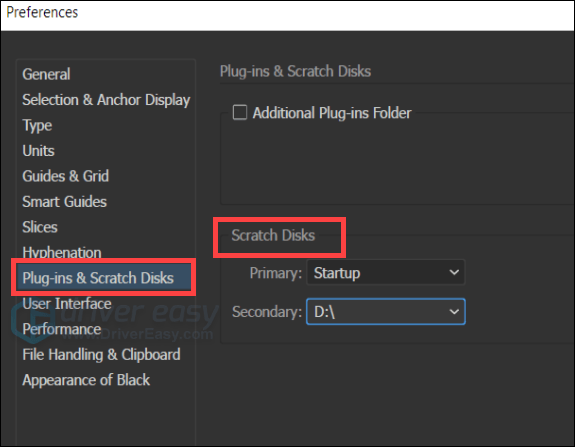Go to Performance preferences
The width and height of the screenshot is (575, 447).
click(x=62, y=329)
